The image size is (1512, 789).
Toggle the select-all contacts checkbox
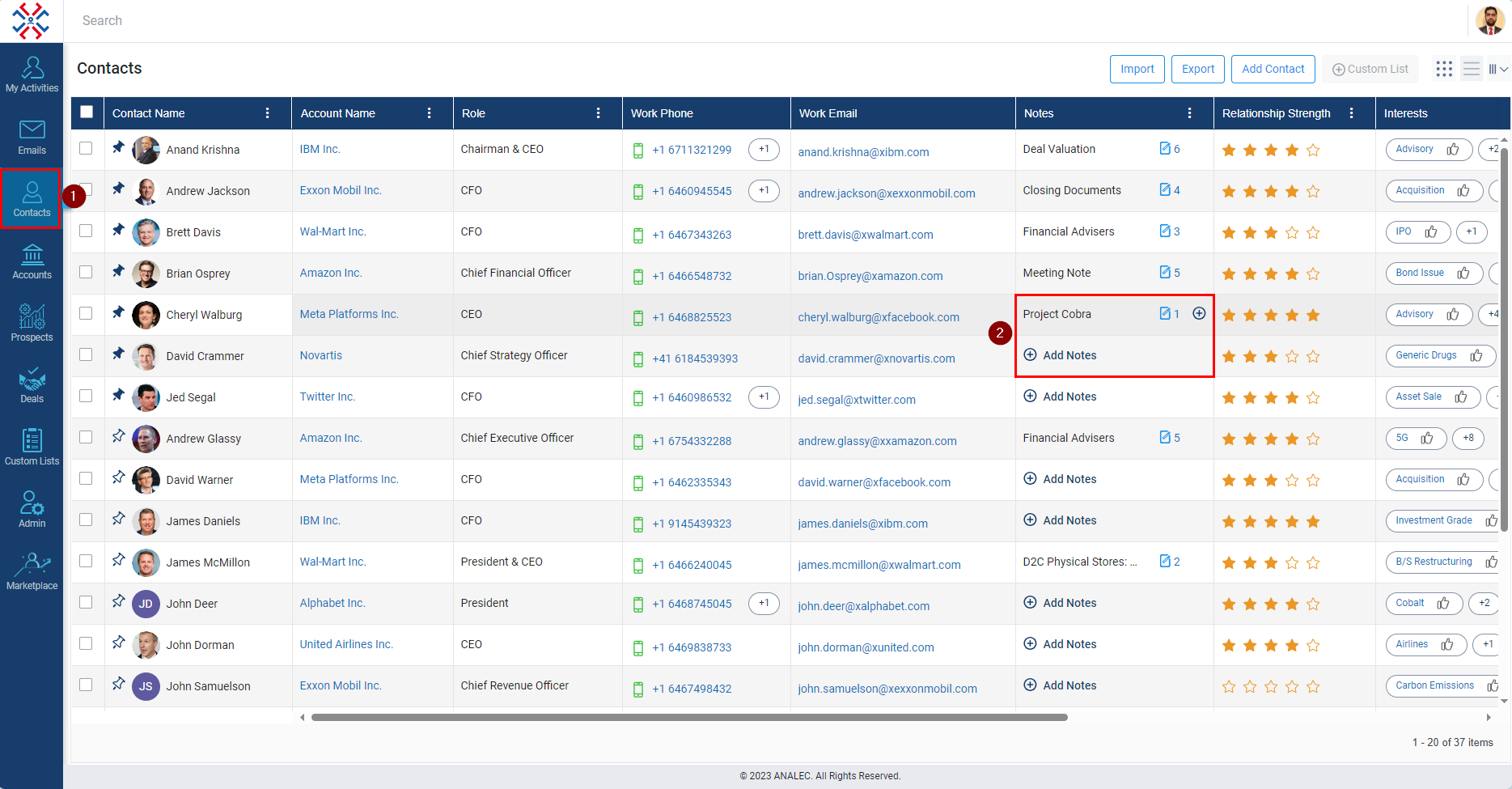point(87,112)
